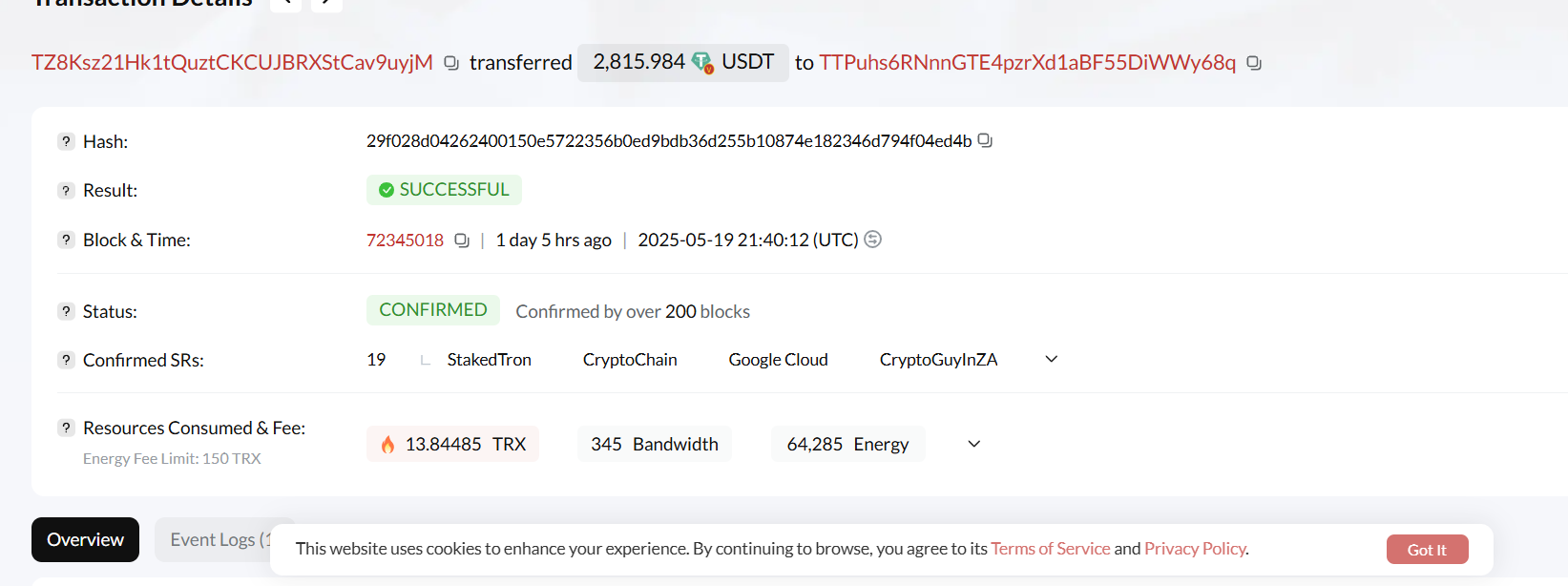This screenshot has width=1568, height=586.
Task: Open sender address TZ8Ksz21Hk1t link
Action: coord(232,63)
